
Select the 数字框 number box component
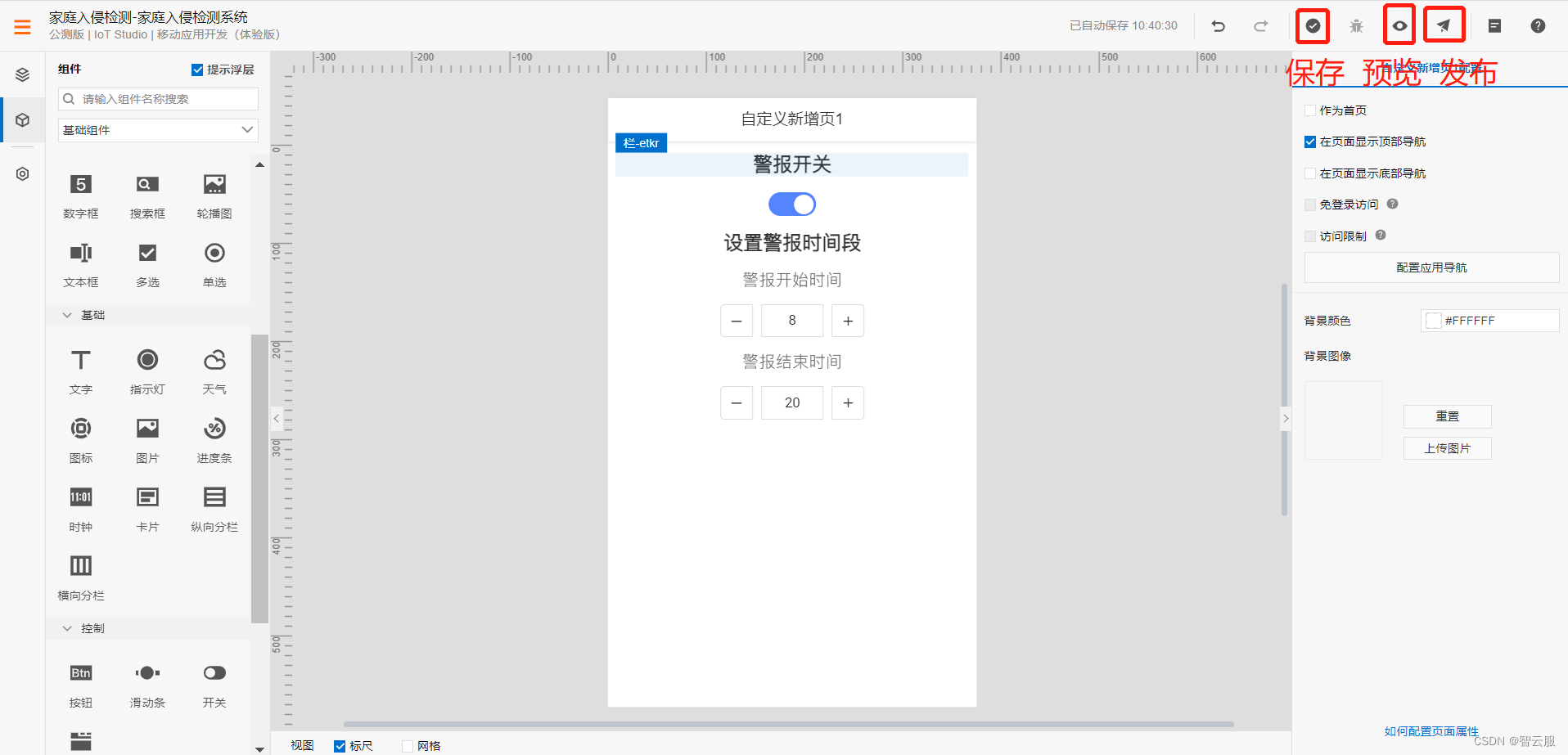(x=81, y=196)
